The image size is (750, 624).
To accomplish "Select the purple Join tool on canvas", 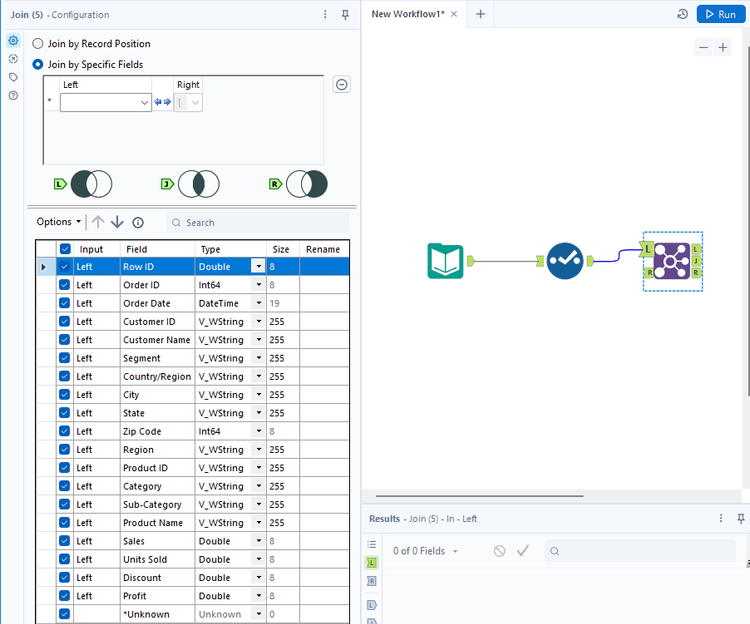I will coord(672,261).
